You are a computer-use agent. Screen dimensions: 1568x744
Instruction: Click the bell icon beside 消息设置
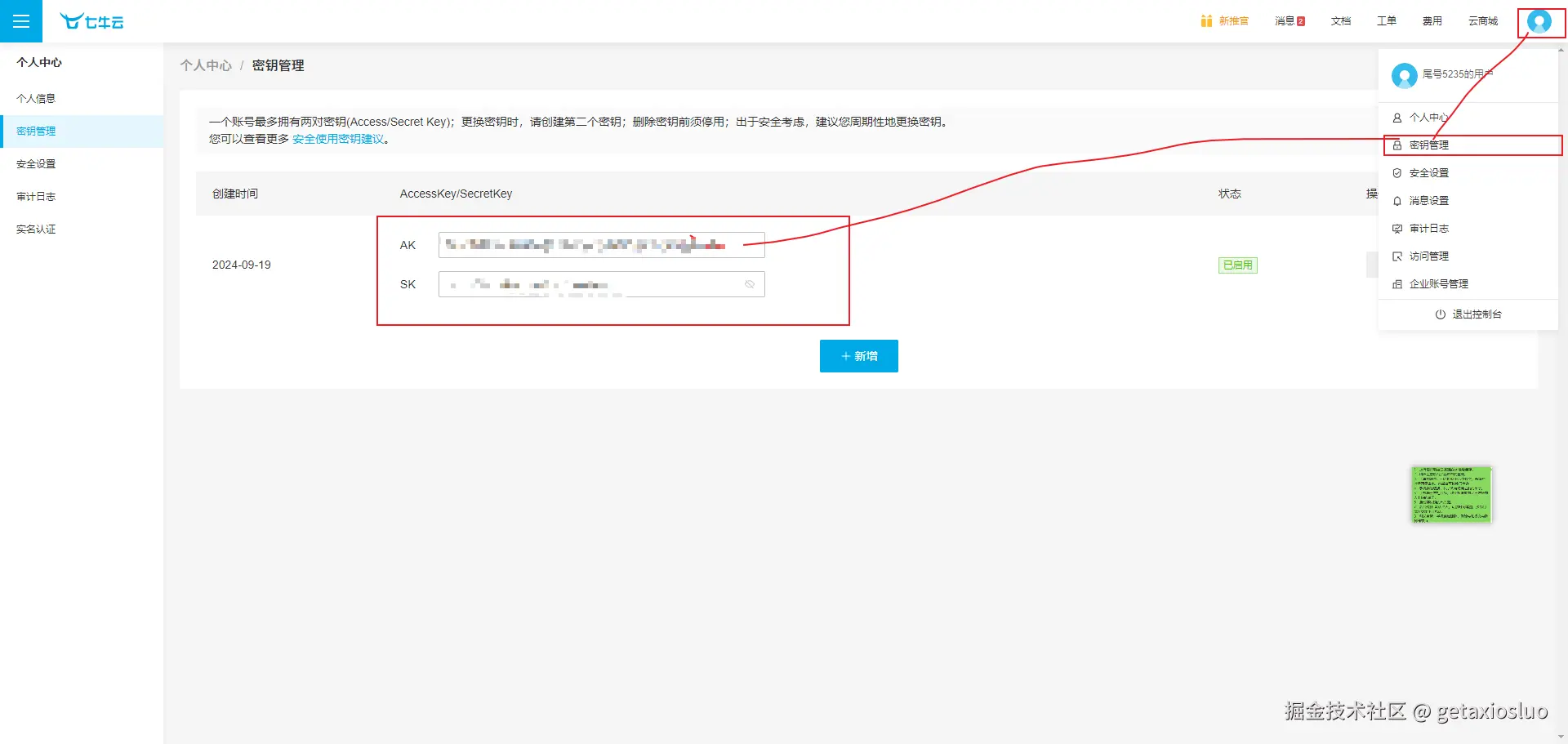(x=1397, y=201)
